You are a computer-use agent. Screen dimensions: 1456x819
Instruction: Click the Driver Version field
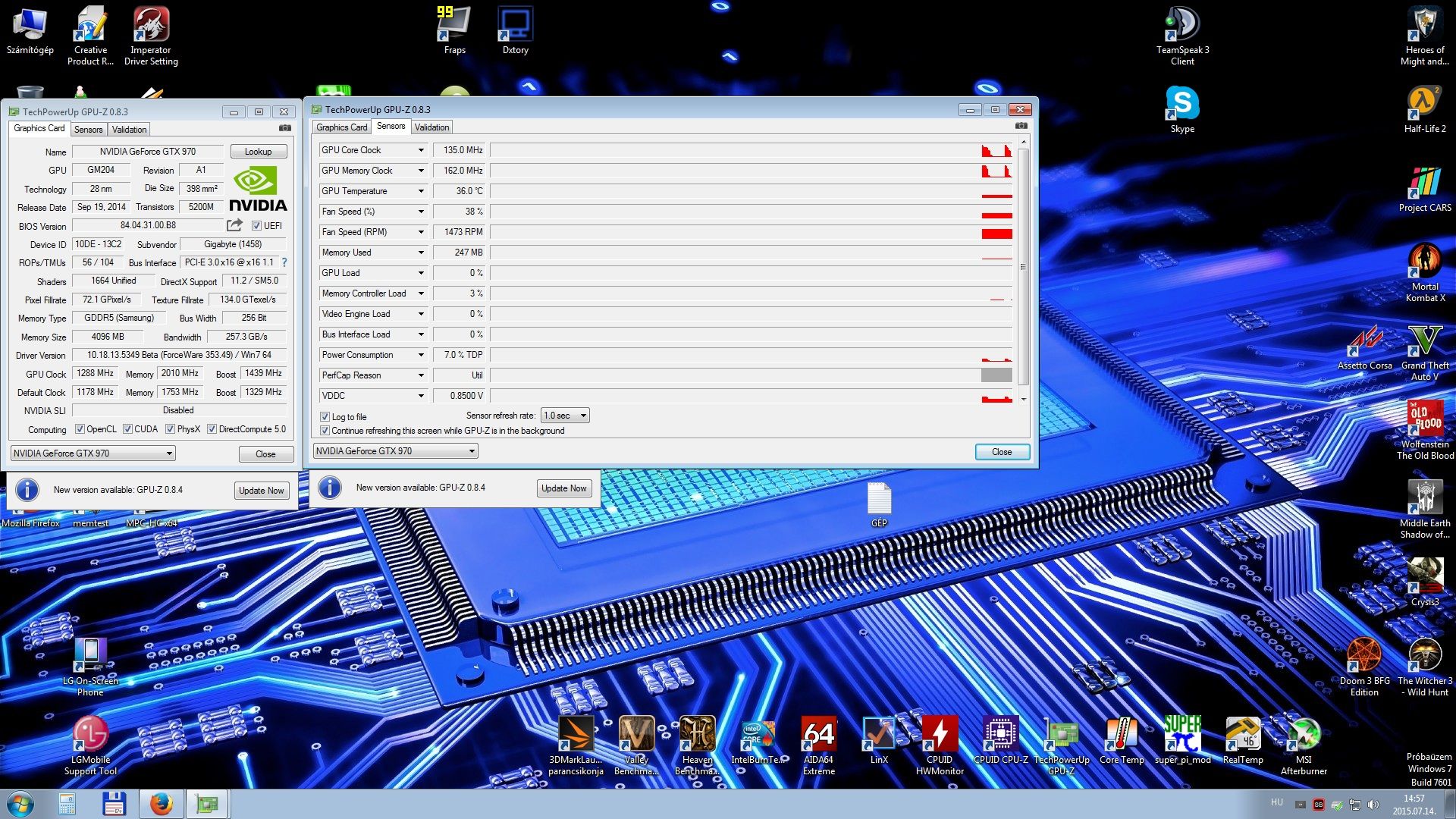pyautogui.click(x=179, y=355)
